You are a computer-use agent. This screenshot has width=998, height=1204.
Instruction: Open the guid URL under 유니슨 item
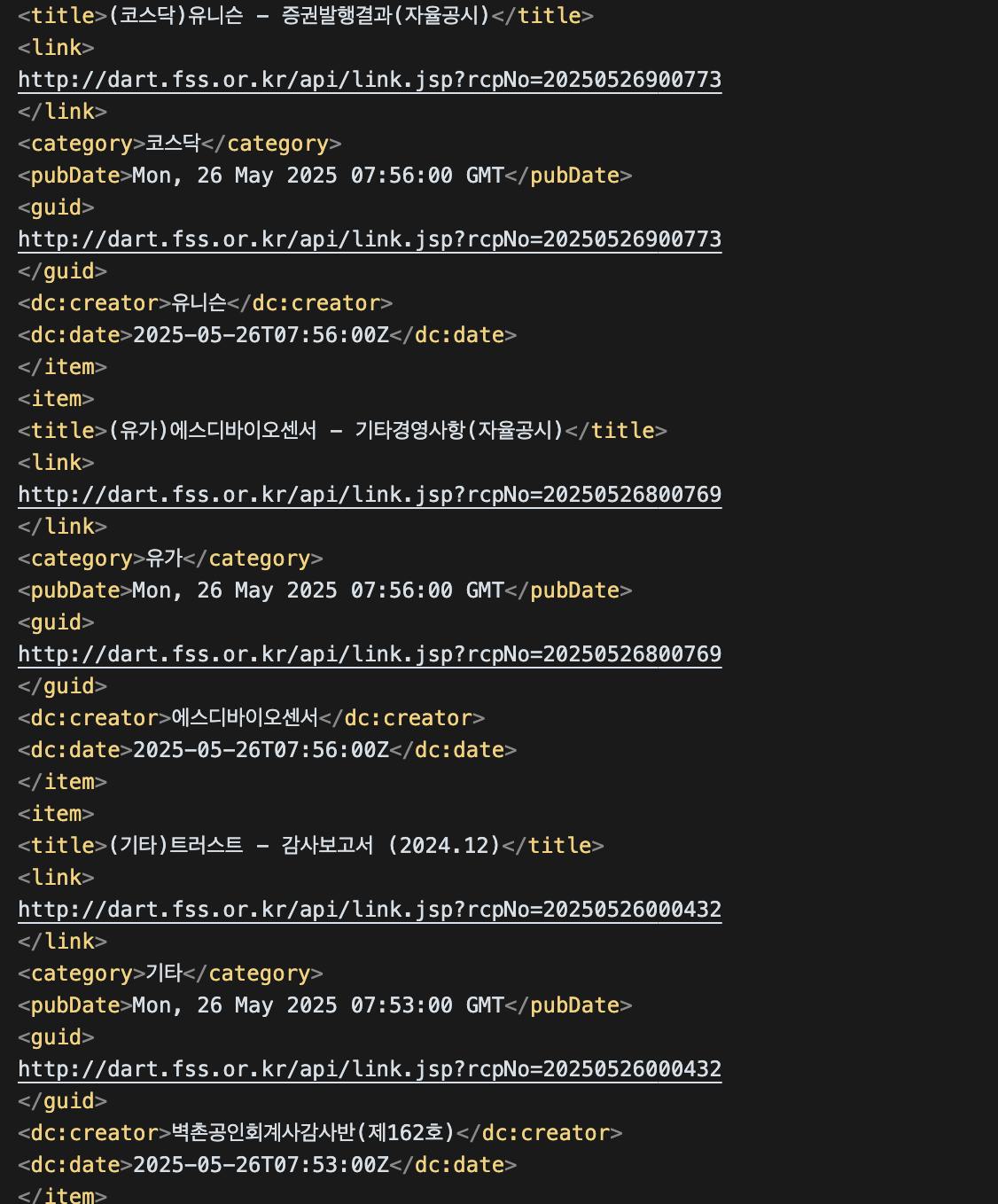[x=370, y=239]
